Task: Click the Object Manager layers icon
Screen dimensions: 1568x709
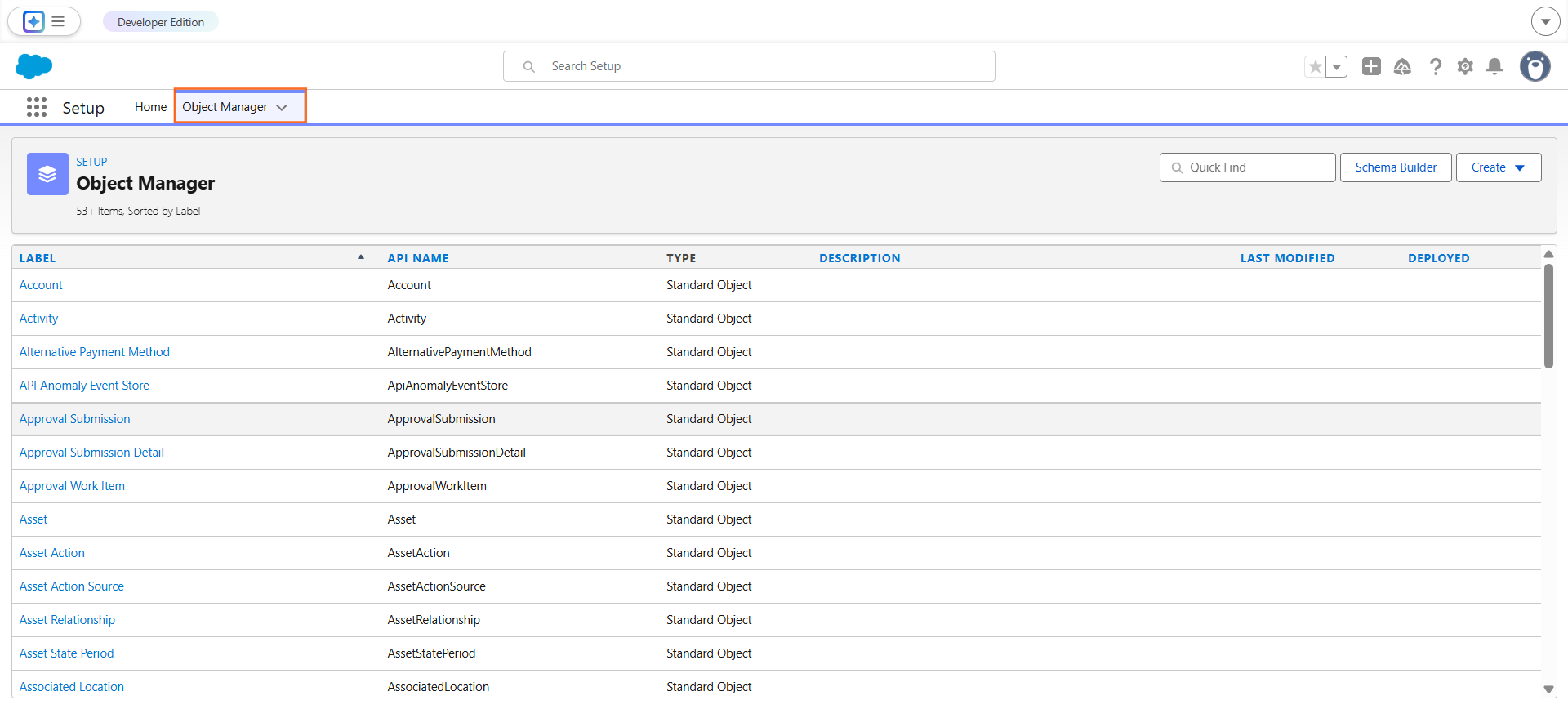Action: (x=47, y=174)
